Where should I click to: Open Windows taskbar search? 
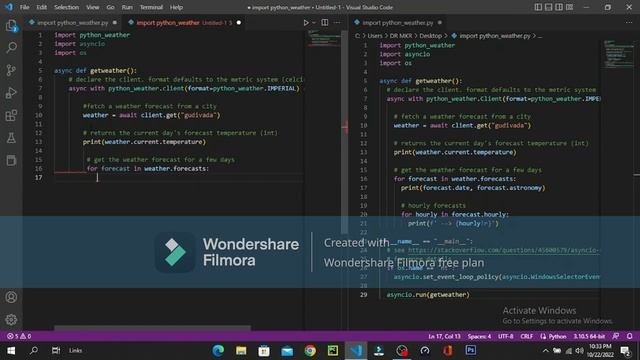pos(34,350)
